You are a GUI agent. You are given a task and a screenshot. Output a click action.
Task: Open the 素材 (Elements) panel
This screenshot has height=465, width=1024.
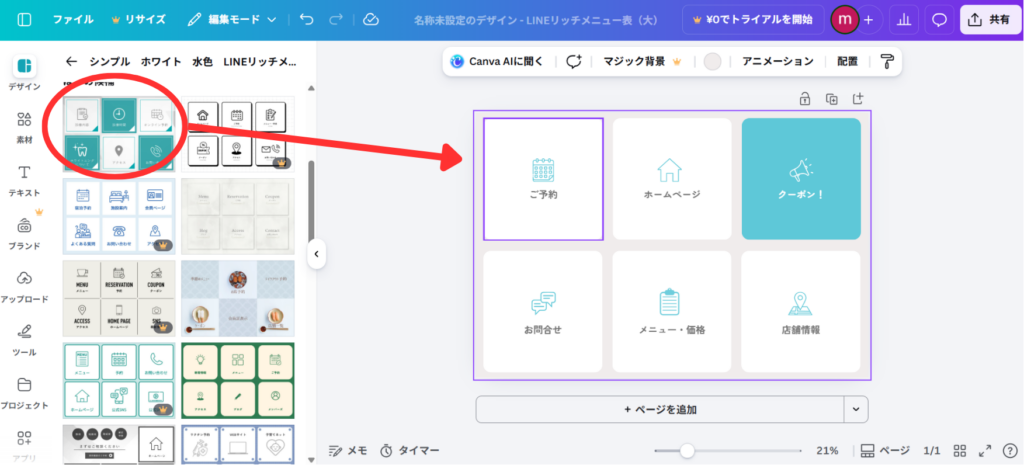[24, 126]
